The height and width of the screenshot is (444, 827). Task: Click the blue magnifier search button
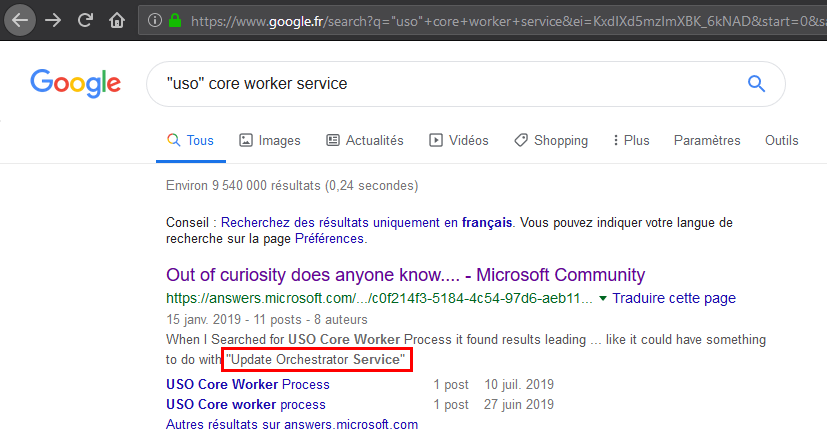coord(756,83)
